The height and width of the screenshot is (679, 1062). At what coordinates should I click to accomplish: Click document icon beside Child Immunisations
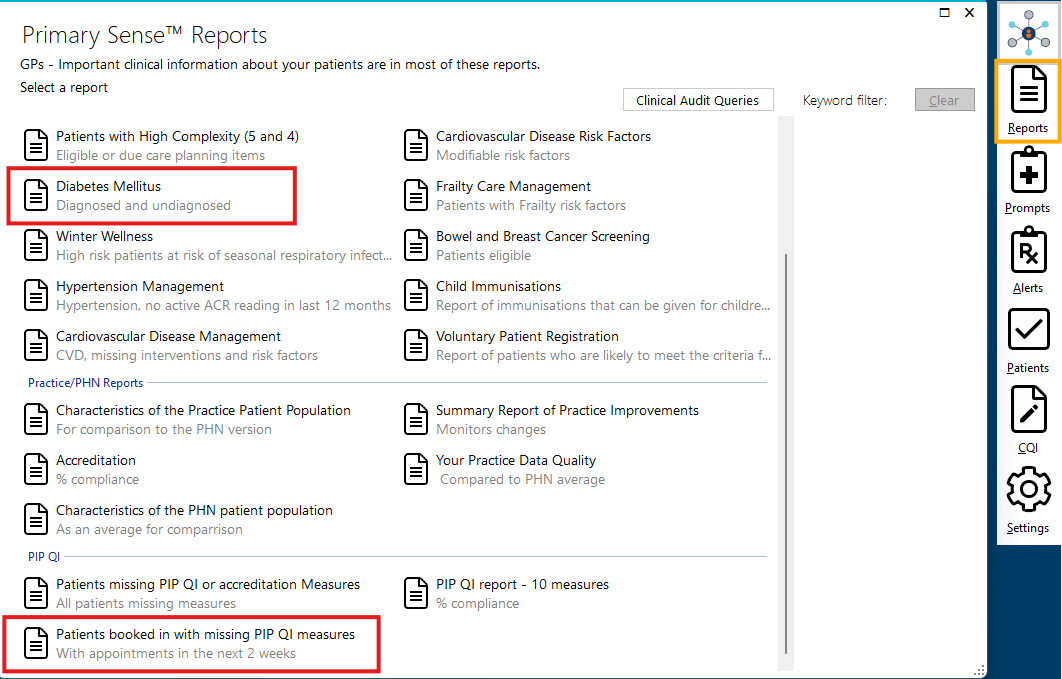pyautogui.click(x=416, y=296)
